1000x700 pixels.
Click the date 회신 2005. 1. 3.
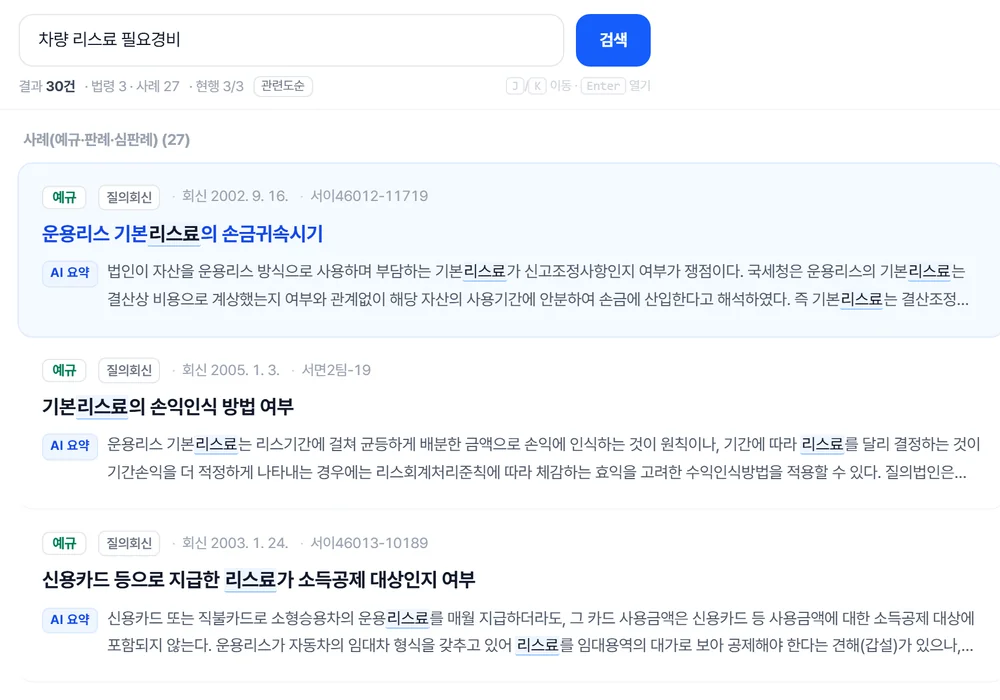coord(230,370)
